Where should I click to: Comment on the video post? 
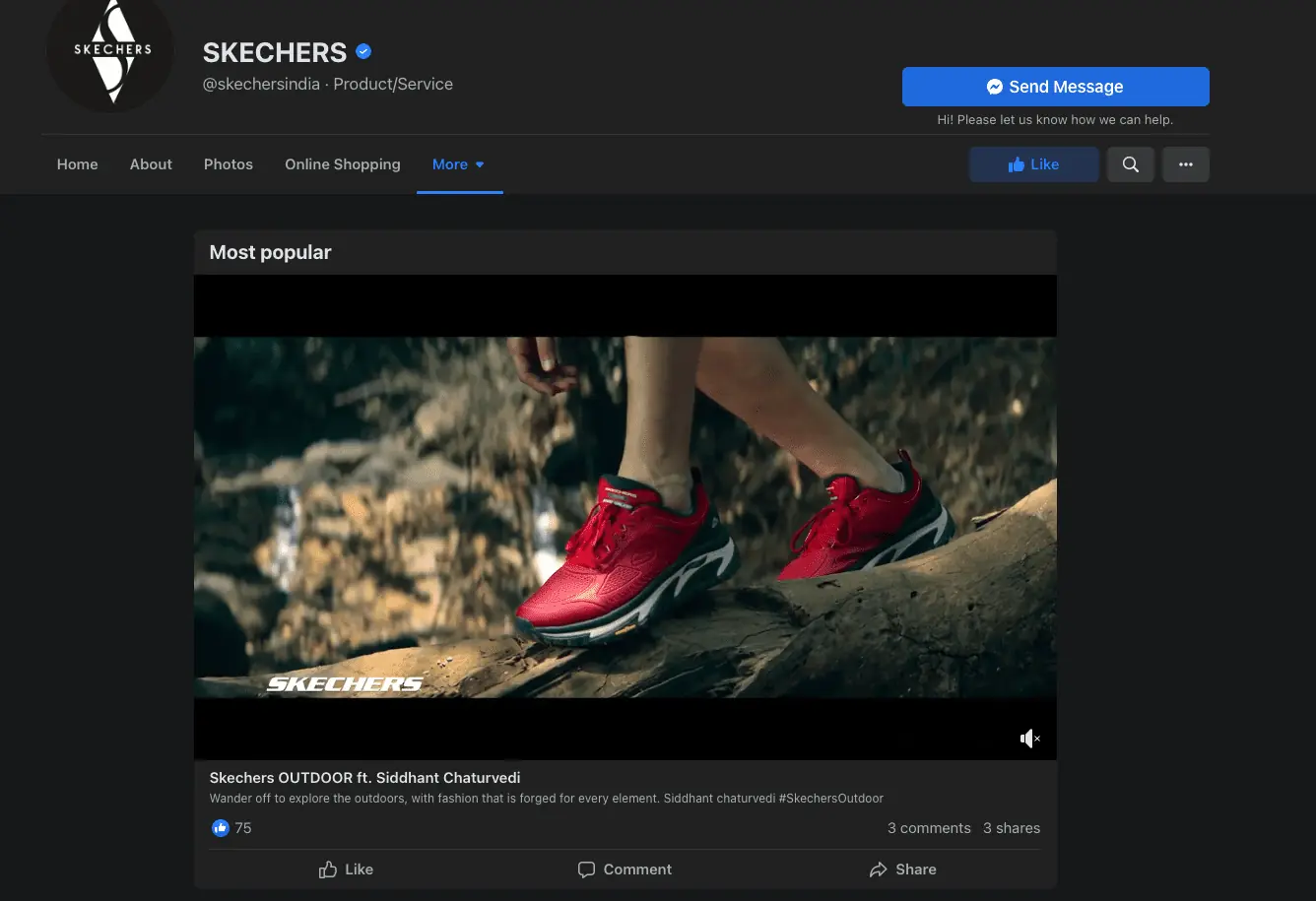pos(625,869)
